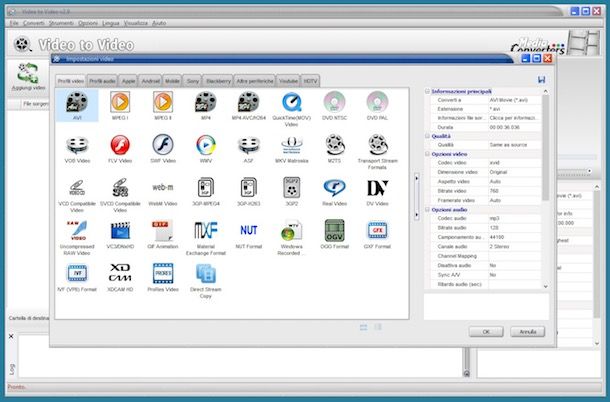This screenshot has height=402, width=610.
Task: Select the AVI video profile icon
Action: 77,102
